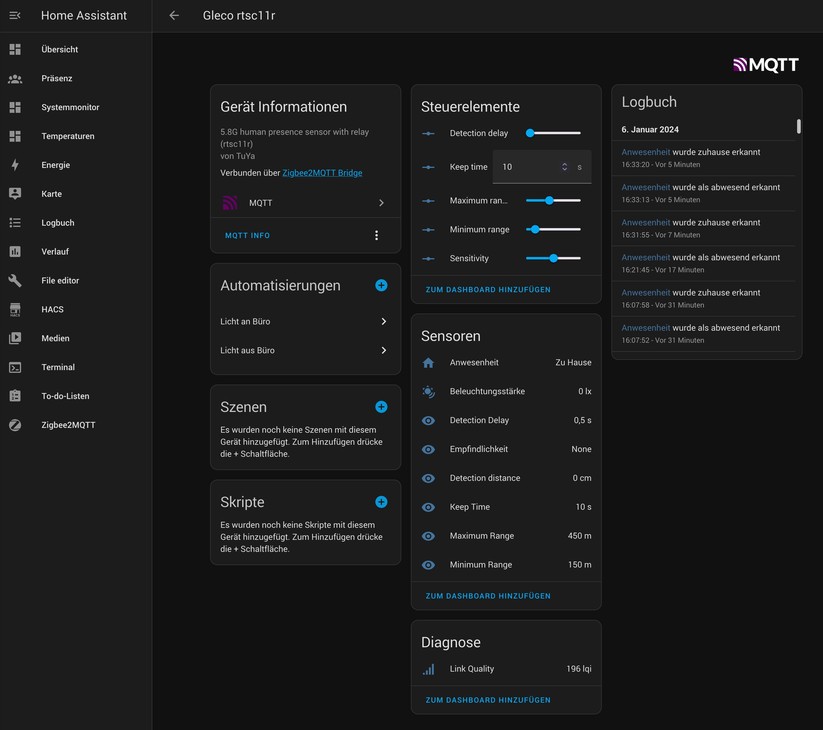Expand the Licht an Büro automation
Screen dimensions: 823x730
[x=380, y=322]
